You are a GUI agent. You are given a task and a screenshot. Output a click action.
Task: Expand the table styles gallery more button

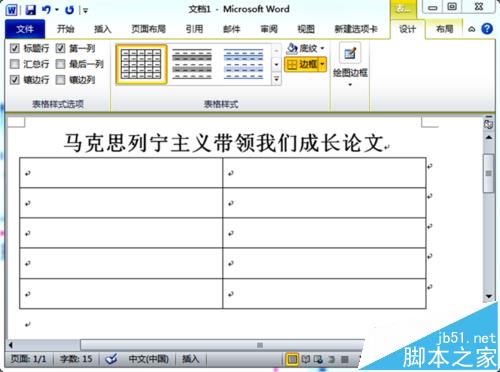276,79
